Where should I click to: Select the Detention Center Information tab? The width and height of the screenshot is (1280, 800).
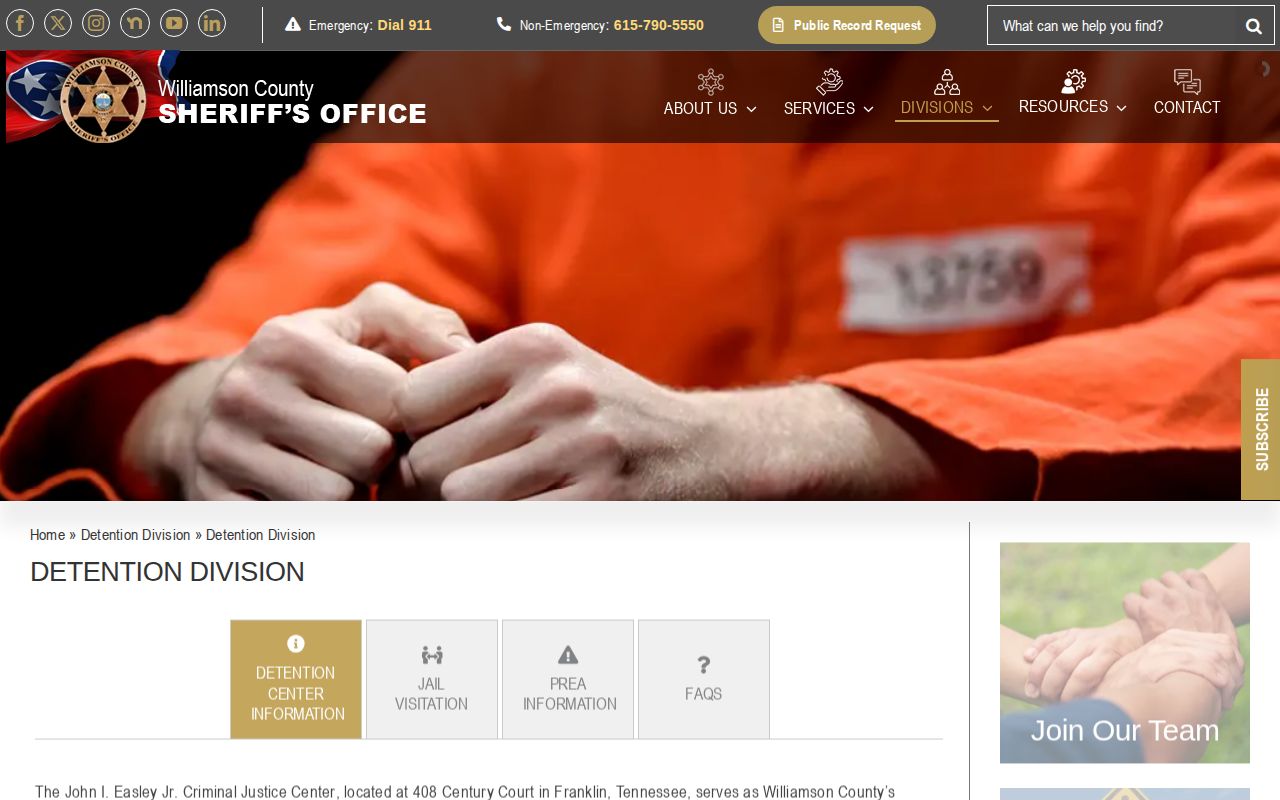296,679
